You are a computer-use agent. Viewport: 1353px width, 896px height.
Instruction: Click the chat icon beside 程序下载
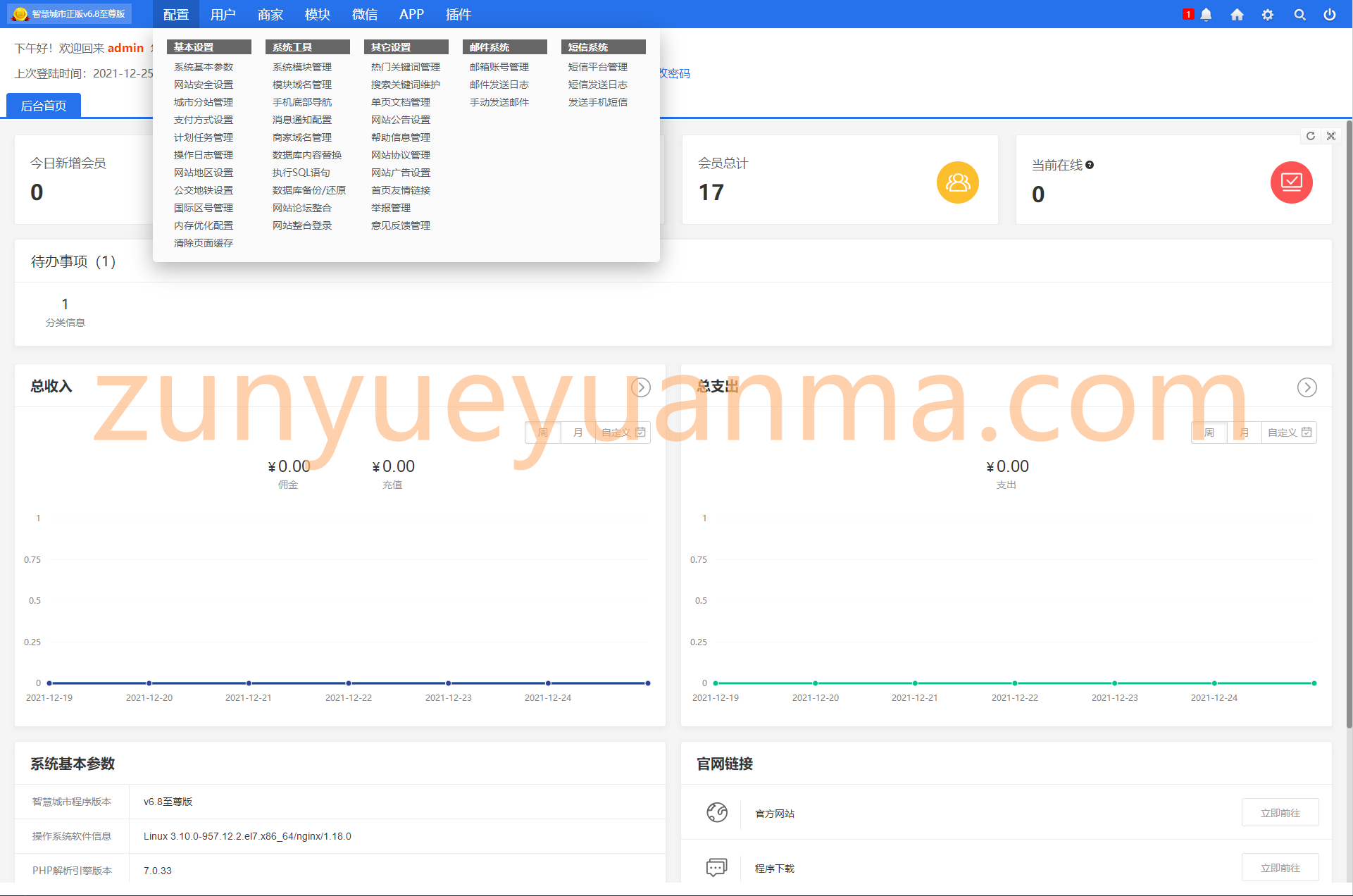click(x=717, y=867)
